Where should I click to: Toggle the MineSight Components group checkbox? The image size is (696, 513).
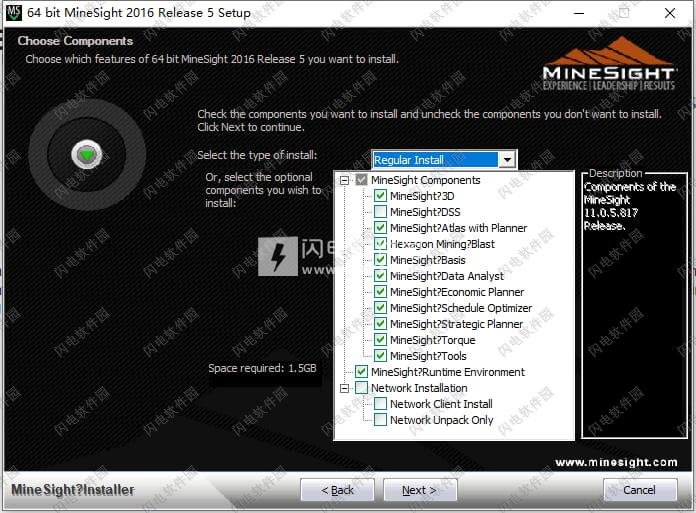[x=361, y=180]
